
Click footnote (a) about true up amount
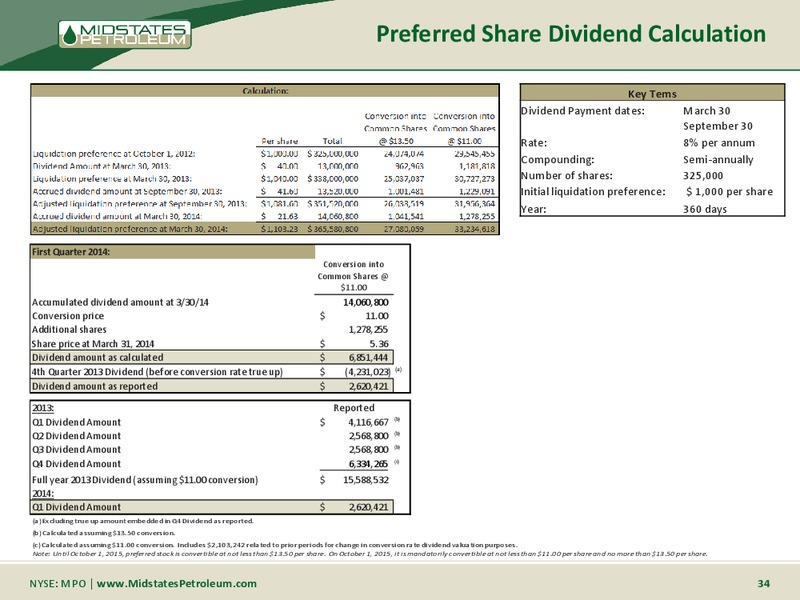pos(142,521)
